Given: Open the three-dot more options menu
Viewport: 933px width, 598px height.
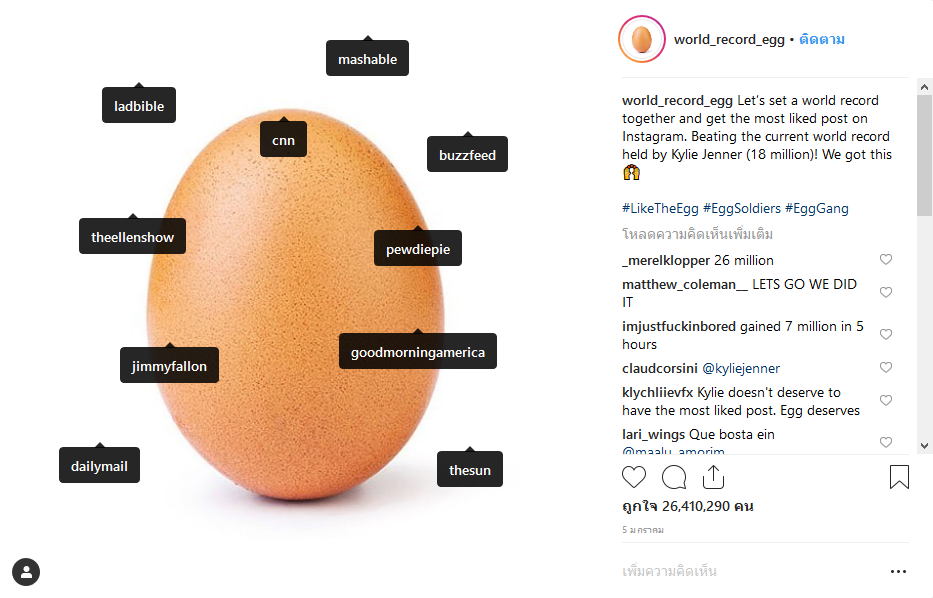Looking at the screenshot, I should point(898,572).
